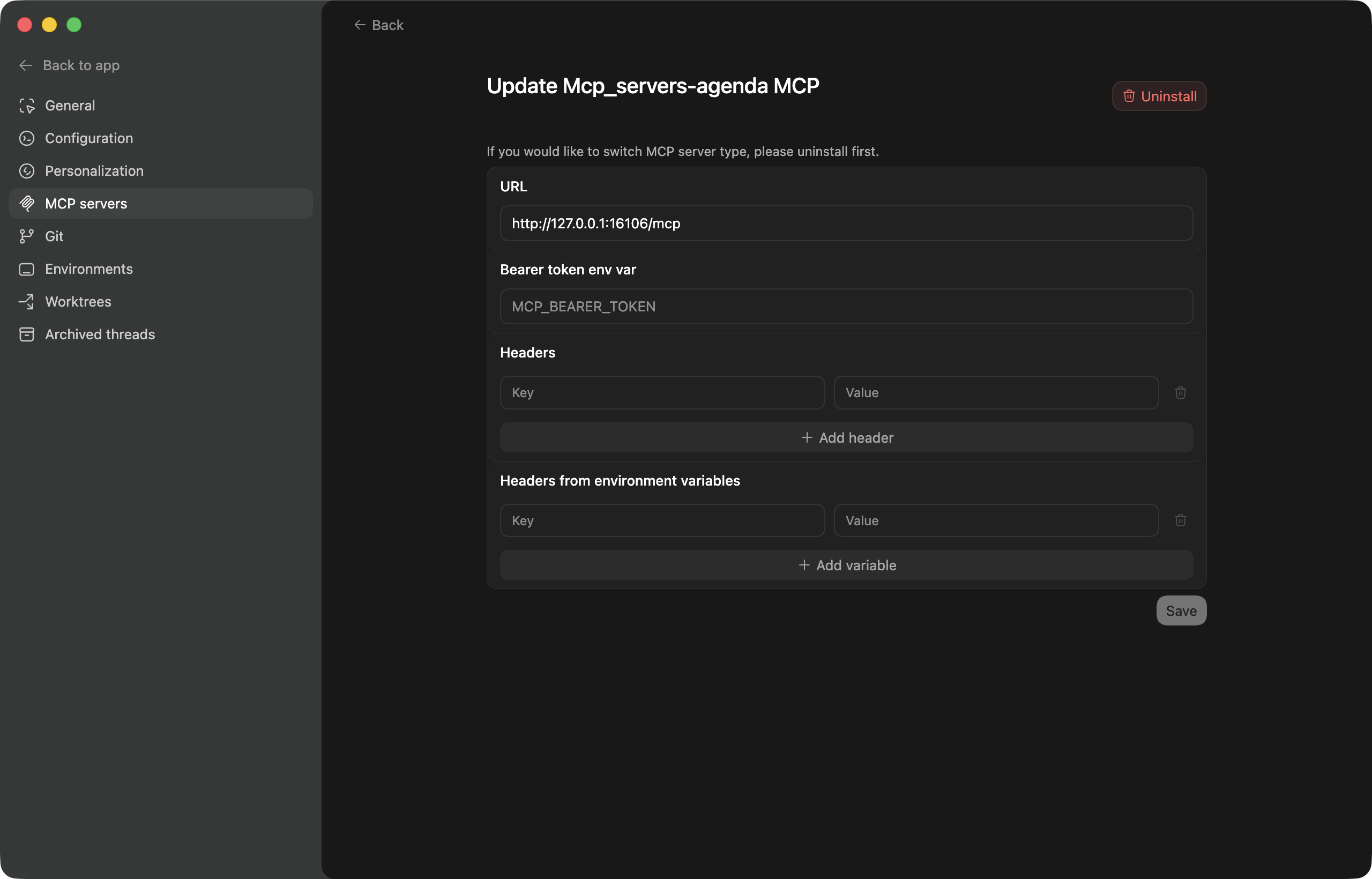1372x879 pixels.
Task: Click the Headers Key input field
Action: 662,393
